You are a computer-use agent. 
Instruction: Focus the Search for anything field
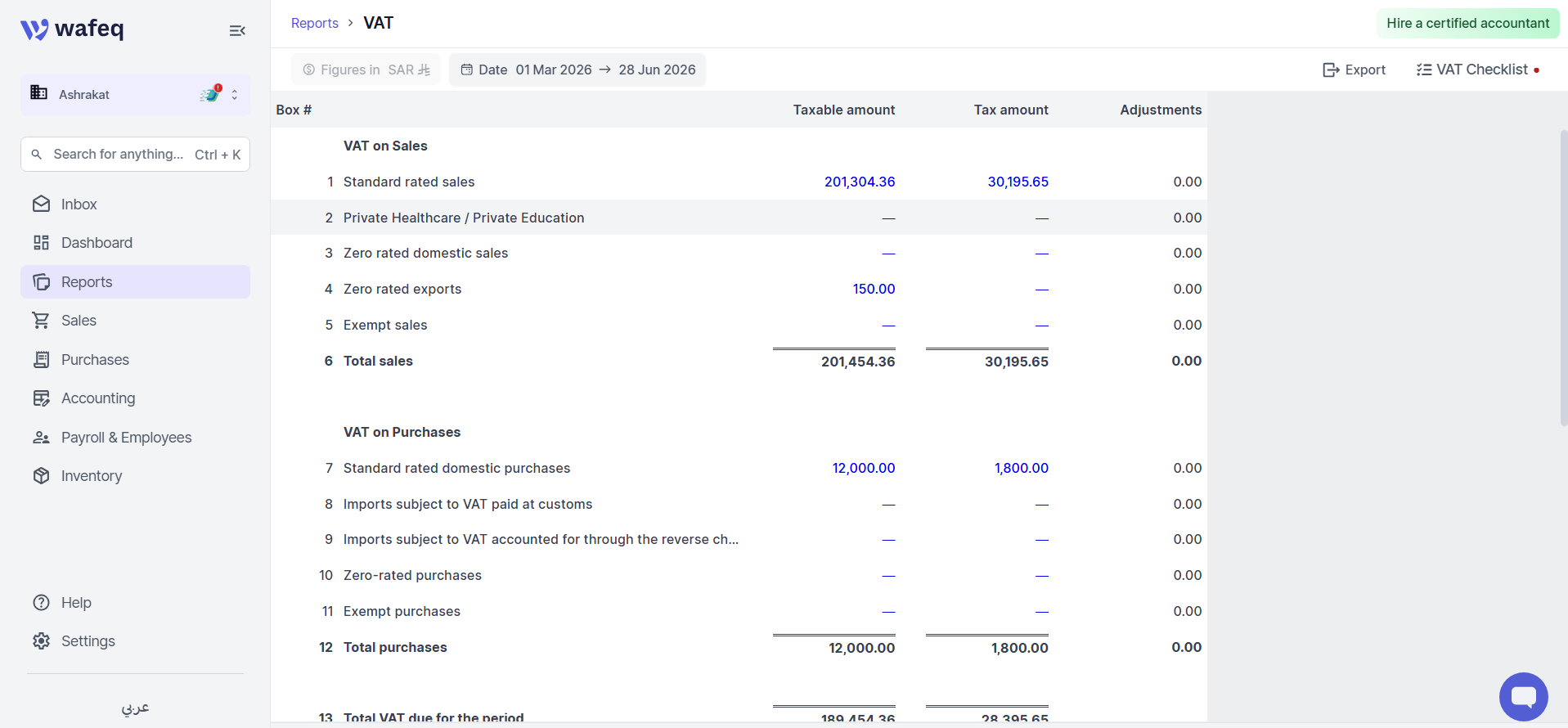click(135, 154)
